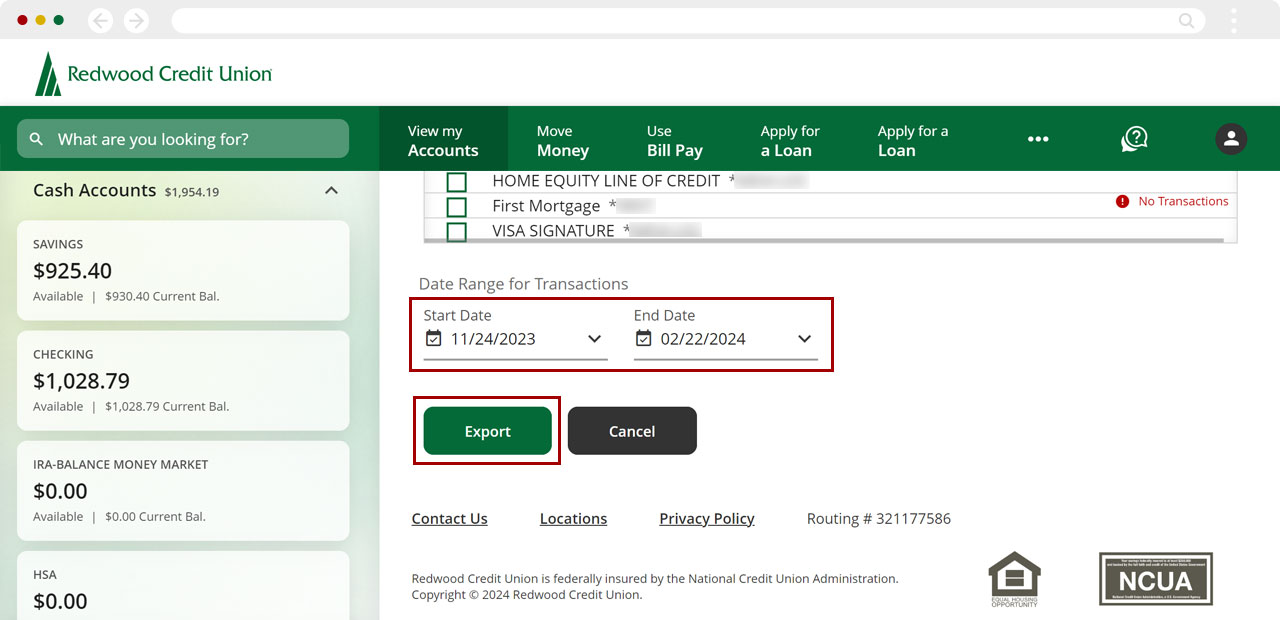Click the End Date calendar icon
Screen dimensions: 1280x620
click(x=643, y=339)
